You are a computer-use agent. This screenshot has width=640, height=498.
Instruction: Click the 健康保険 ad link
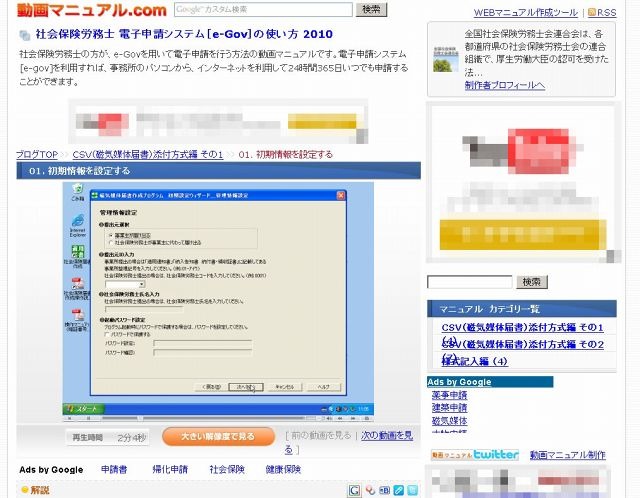283,469
